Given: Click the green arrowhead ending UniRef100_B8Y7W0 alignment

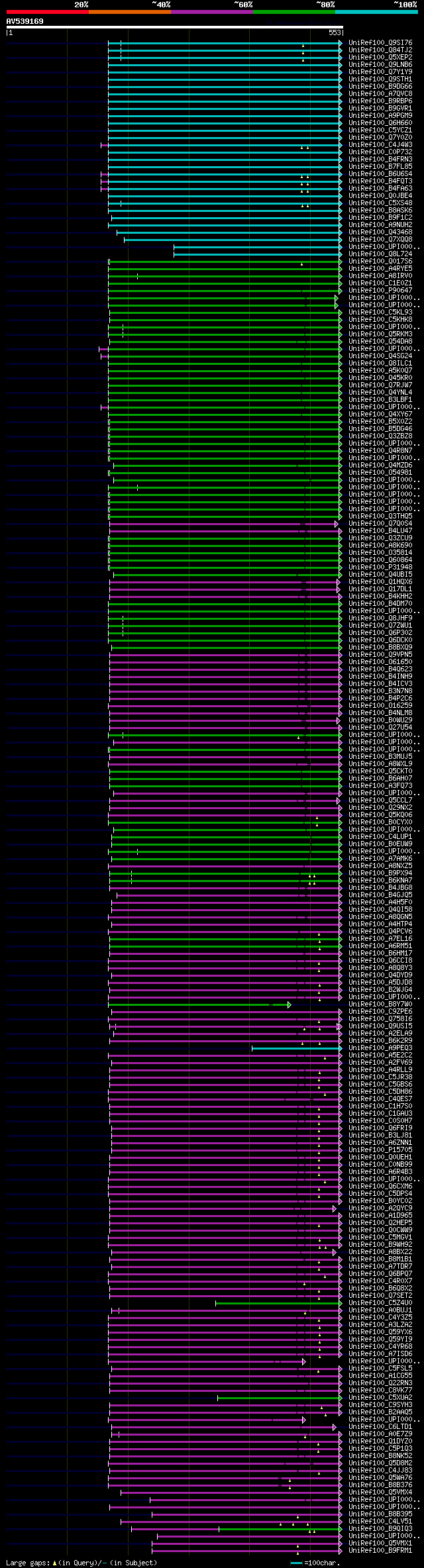Looking at the screenshot, I should tap(289, 1004).
